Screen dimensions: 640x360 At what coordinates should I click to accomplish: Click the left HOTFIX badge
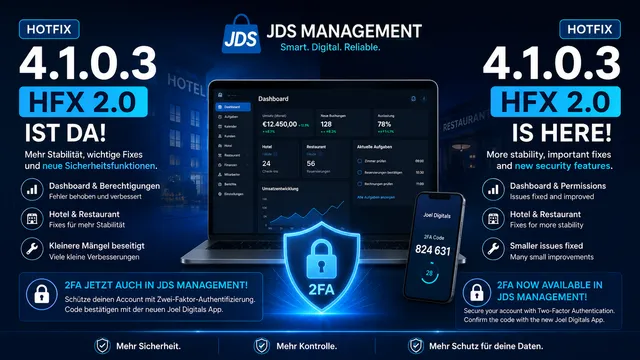pos(49,29)
